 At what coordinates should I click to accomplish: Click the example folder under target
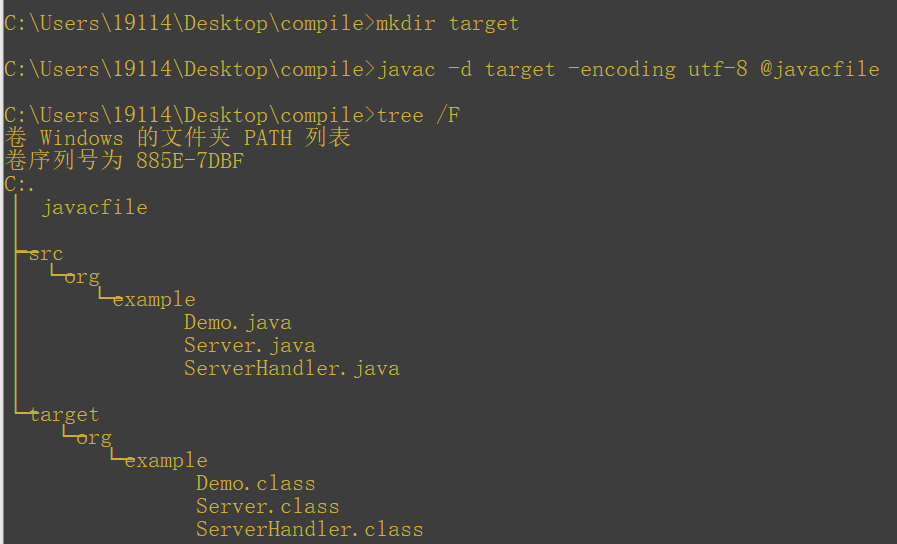(166, 460)
